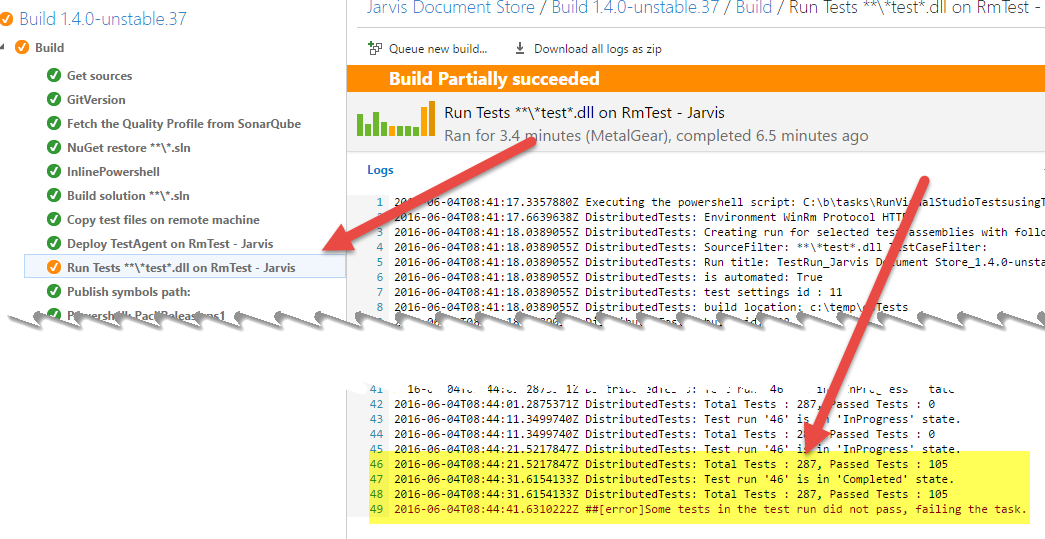This screenshot has height=539, width=1045.
Task: Click log line 1 Executing the powershell script
Action: (719, 202)
